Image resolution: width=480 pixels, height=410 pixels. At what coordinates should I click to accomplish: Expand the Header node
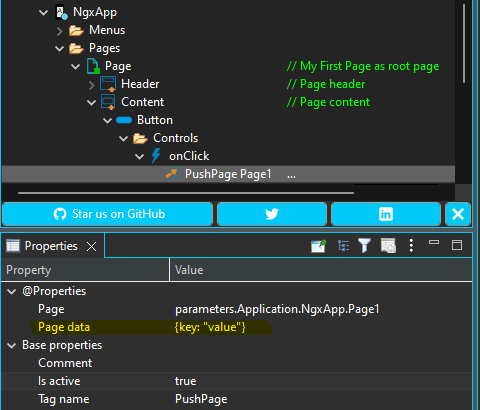click(92, 85)
